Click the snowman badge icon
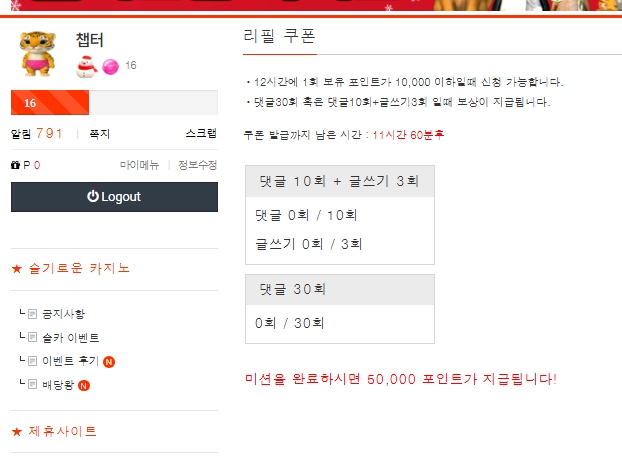 (x=86, y=66)
